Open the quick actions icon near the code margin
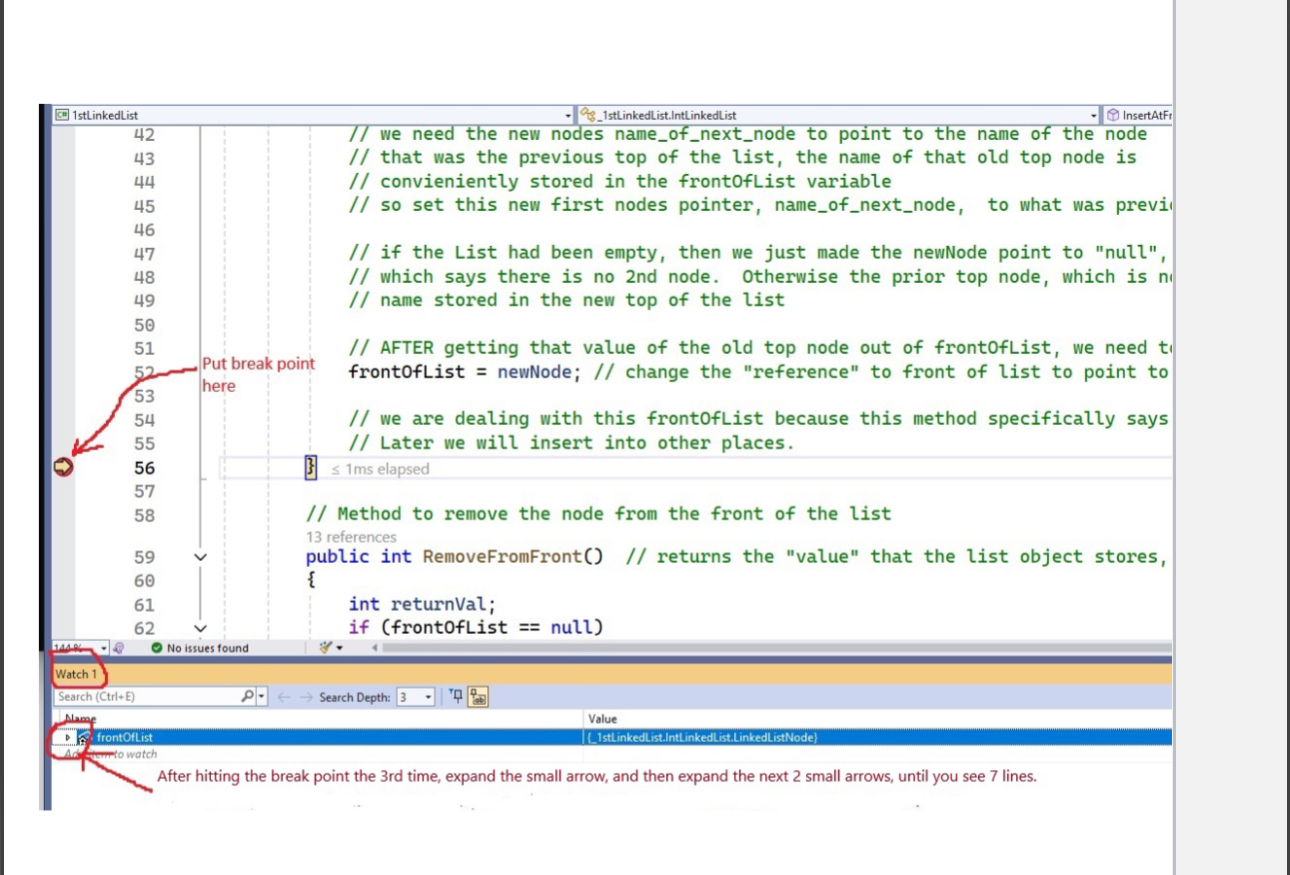The width and height of the screenshot is (1290, 875). tap(324, 647)
